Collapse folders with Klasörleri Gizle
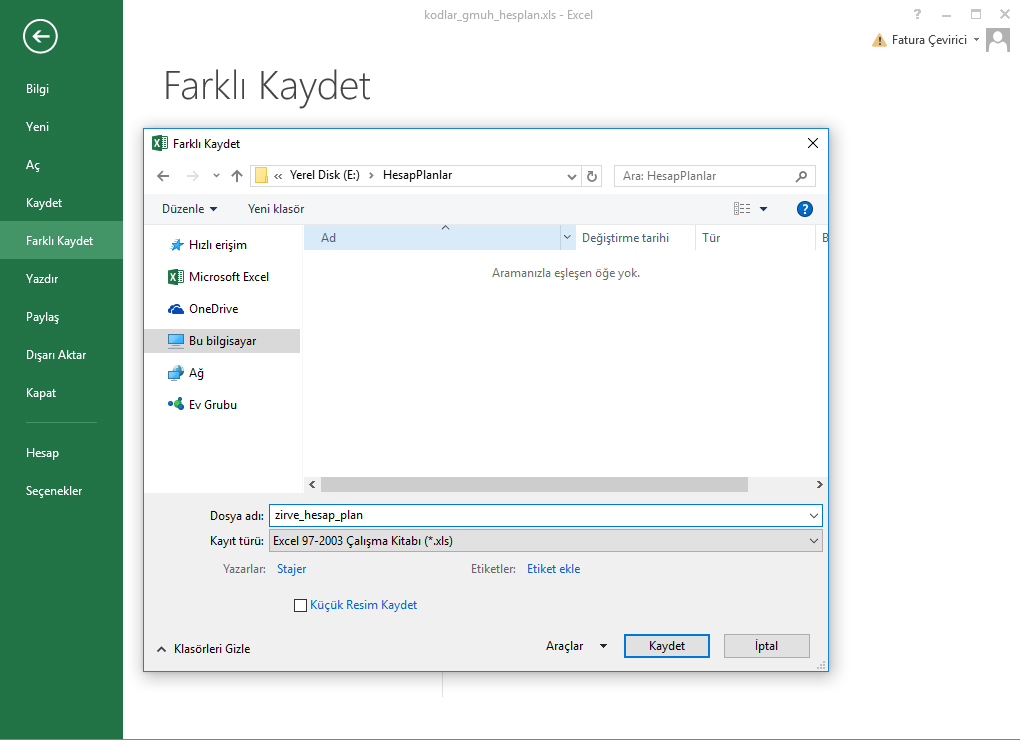Image resolution: width=1020 pixels, height=740 pixels. tap(204, 649)
